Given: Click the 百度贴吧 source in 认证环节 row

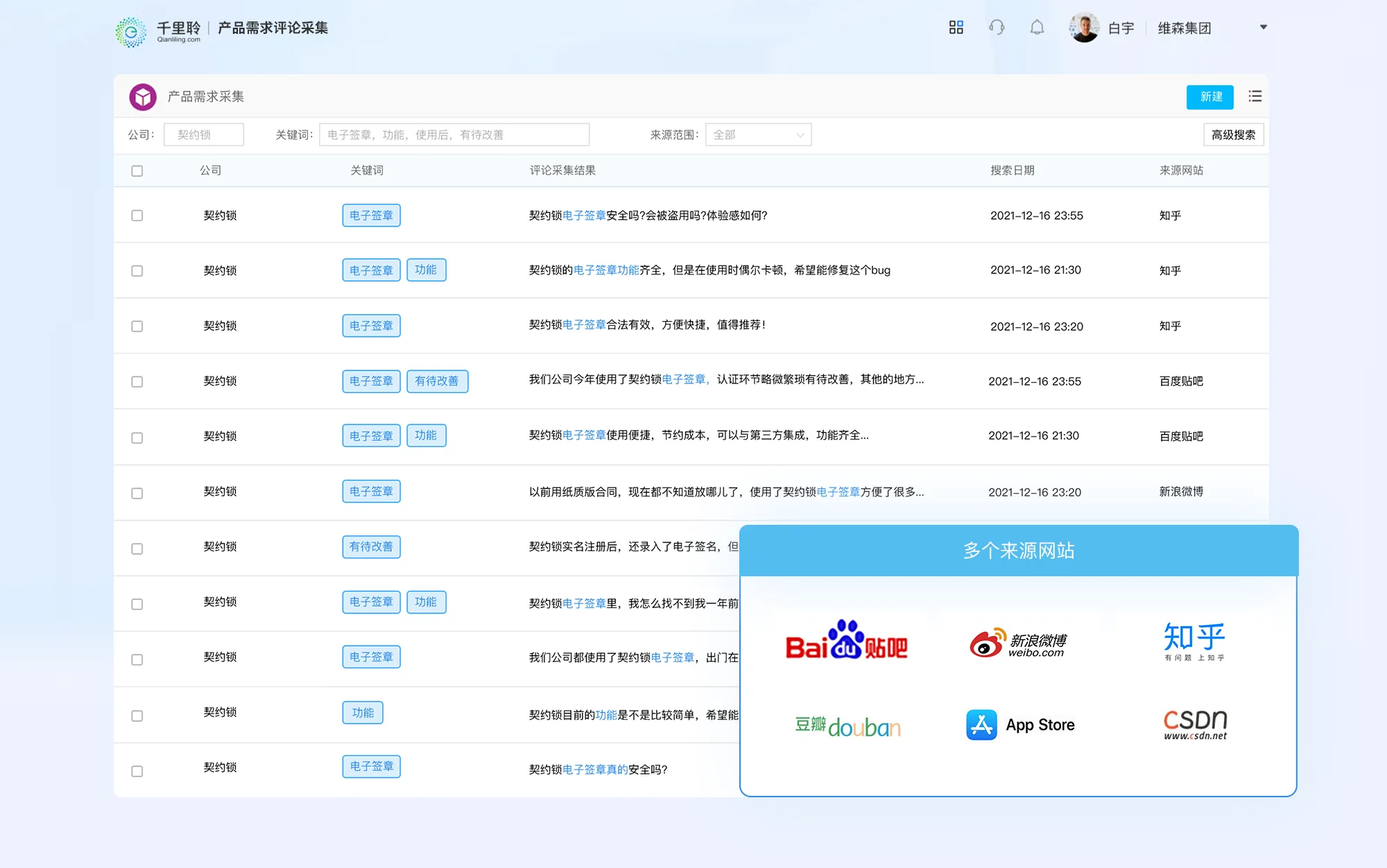Looking at the screenshot, I should (1181, 381).
